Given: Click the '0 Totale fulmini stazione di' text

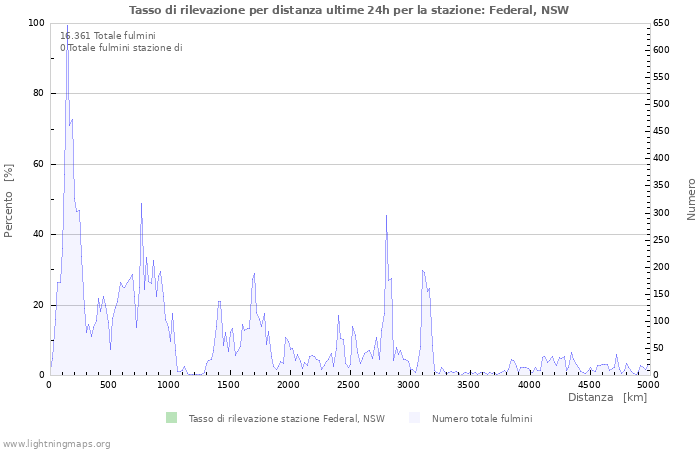Looking at the screenshot, I should point(121,47).
